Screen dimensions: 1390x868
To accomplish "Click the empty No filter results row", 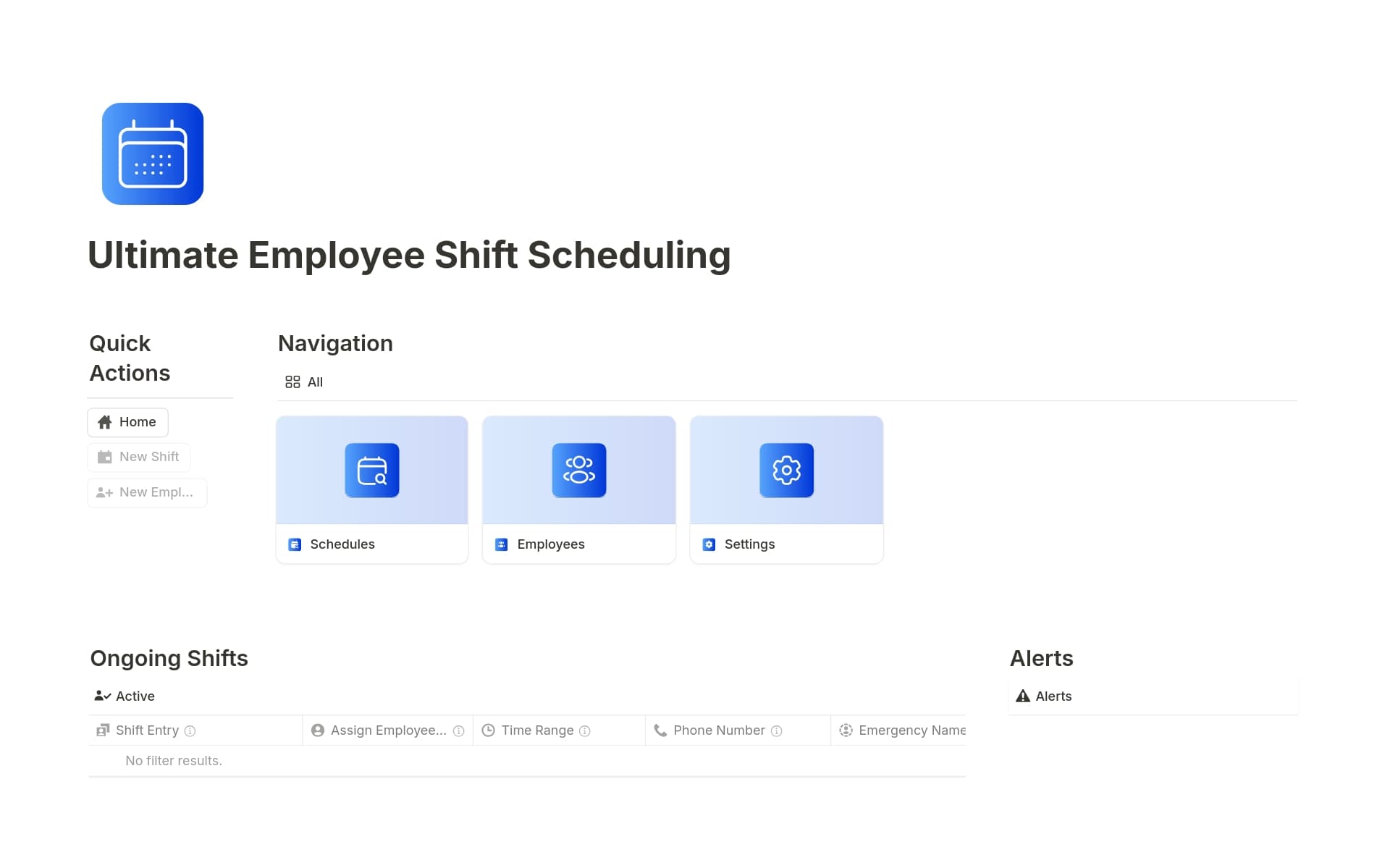I will point(174,760).
